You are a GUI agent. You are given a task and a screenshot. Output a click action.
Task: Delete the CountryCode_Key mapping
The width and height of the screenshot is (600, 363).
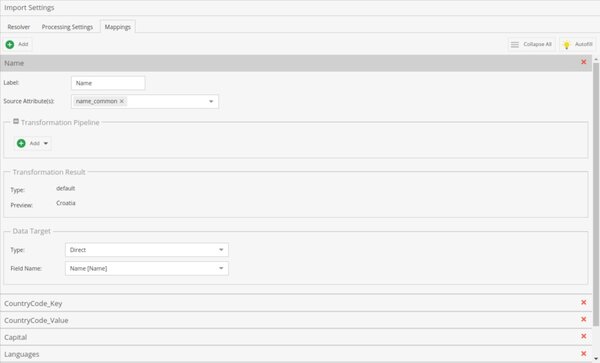[584, 302]
